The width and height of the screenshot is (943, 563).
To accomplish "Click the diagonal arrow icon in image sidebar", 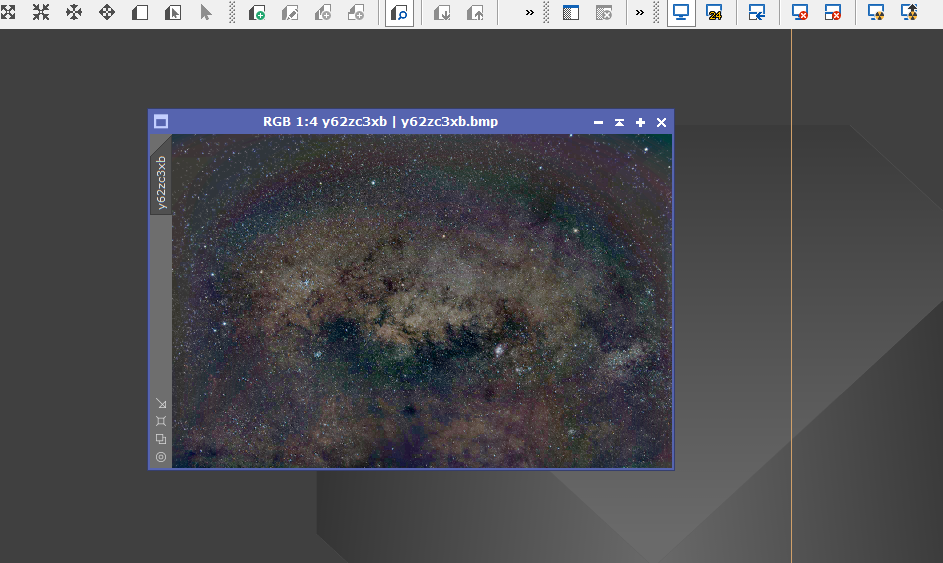I will pyautogui.click(x=161, y=403).
